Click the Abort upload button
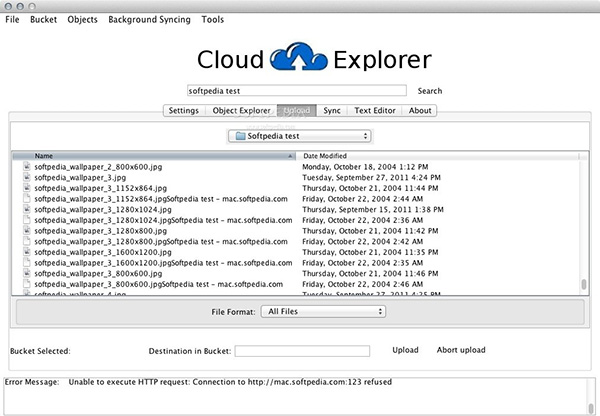 pyautogui.click(x=461, y=350)
